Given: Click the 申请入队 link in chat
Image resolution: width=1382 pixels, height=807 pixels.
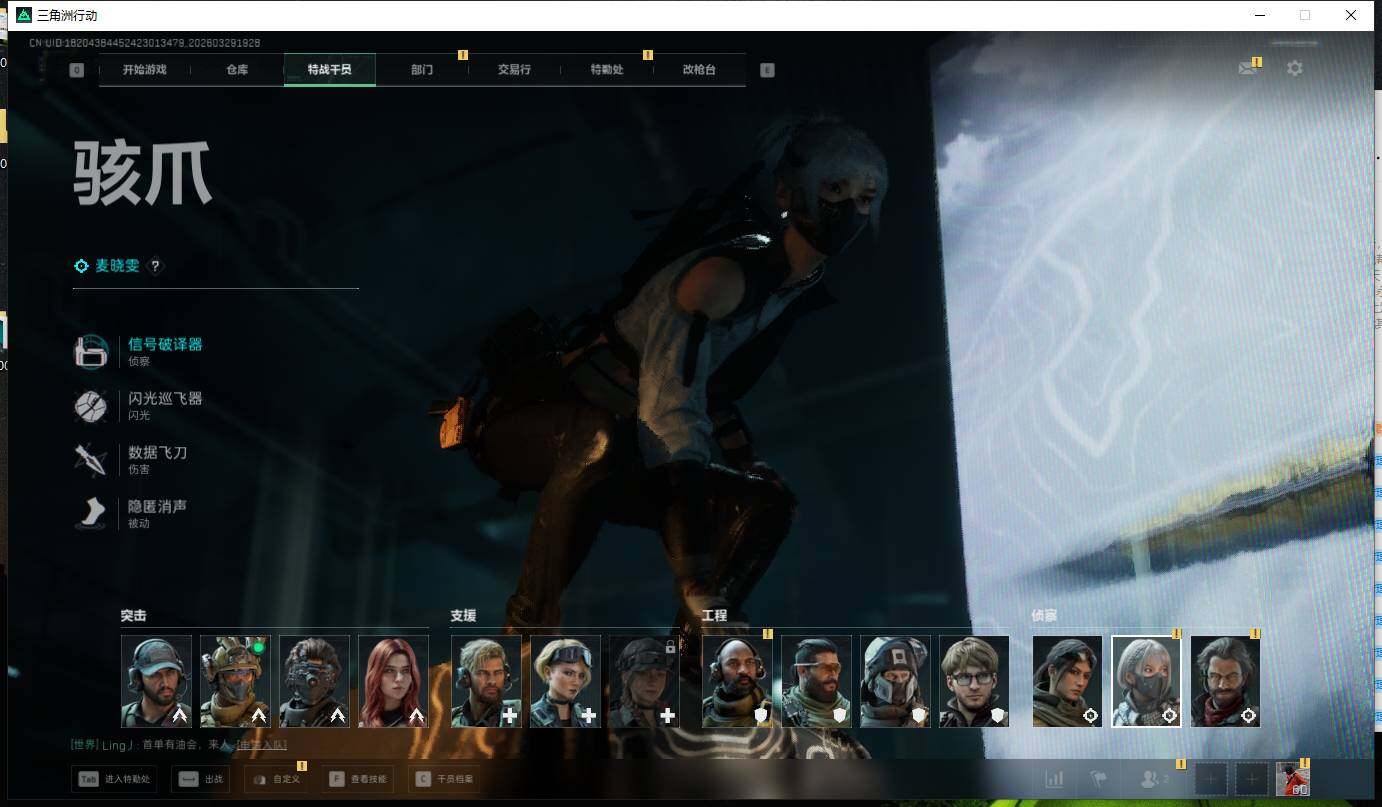Looking at the screenshot, I should tap(261, 745).
